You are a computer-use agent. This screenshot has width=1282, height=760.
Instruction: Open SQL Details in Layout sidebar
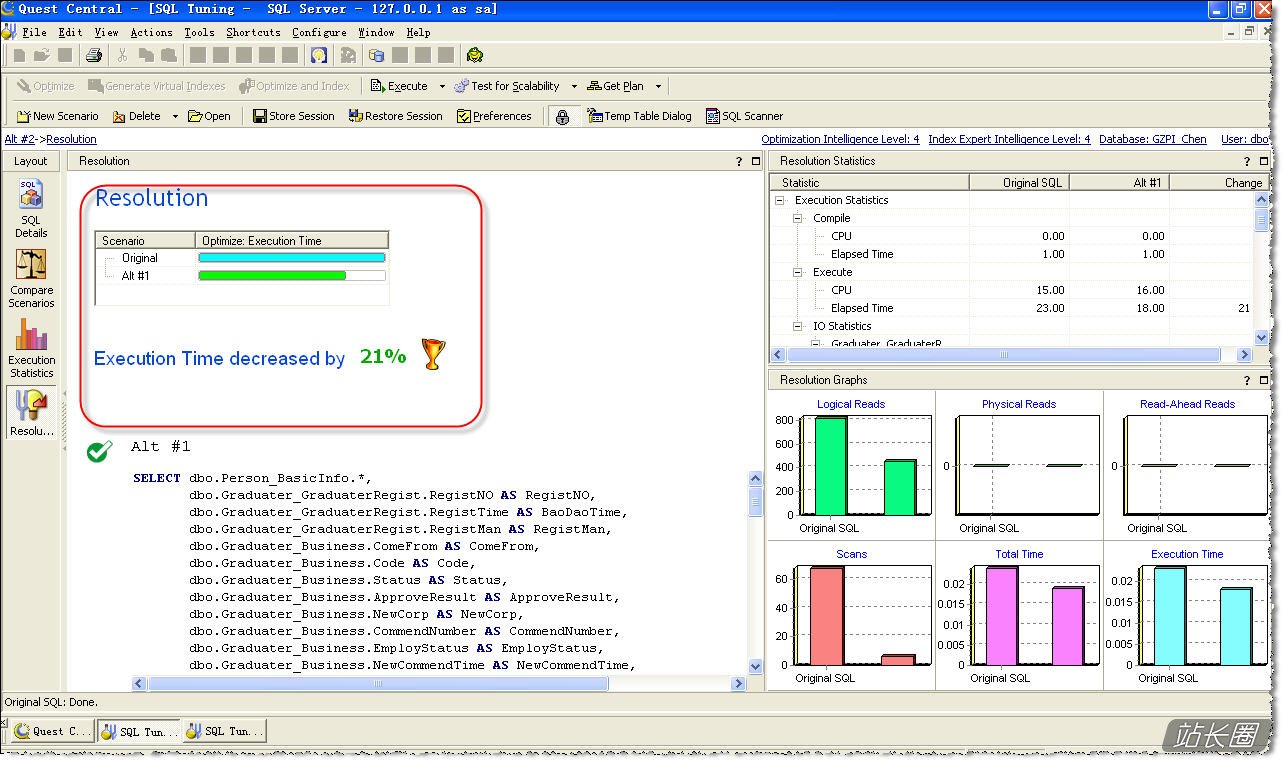click(x=31, y=208)
